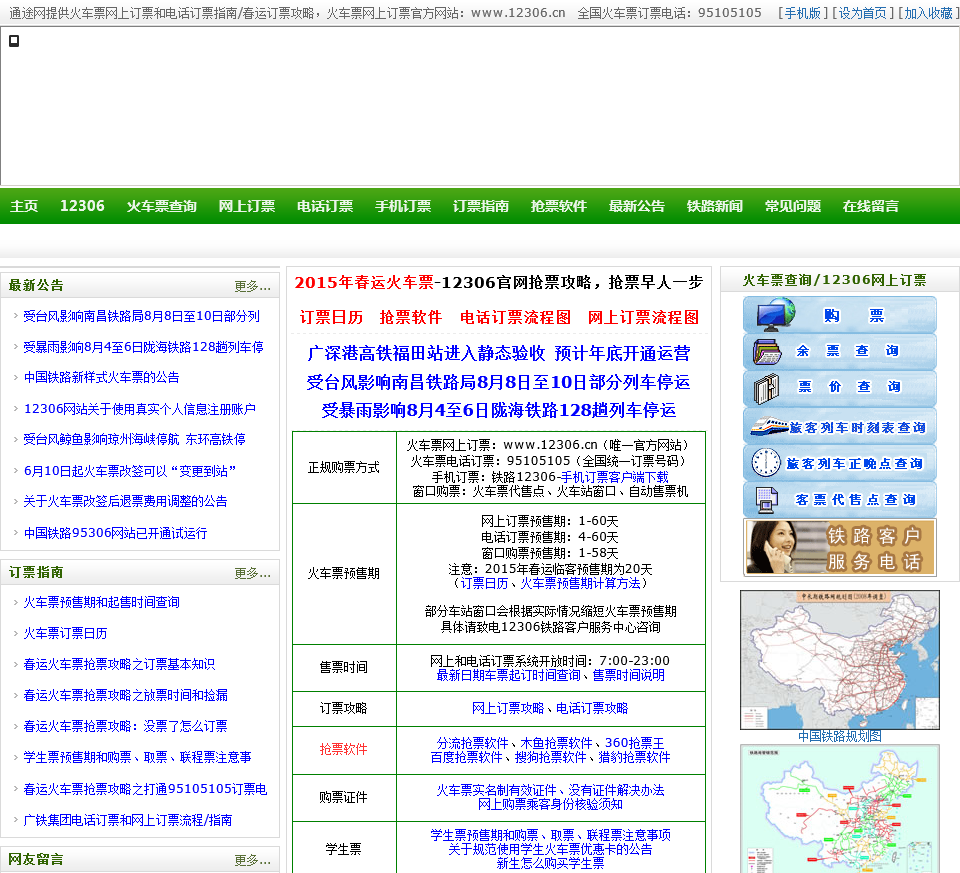Open 客票代售点查询 ticket outlet icon button
Viewport: 960px width, 873px height.
[x=839, y=499]
